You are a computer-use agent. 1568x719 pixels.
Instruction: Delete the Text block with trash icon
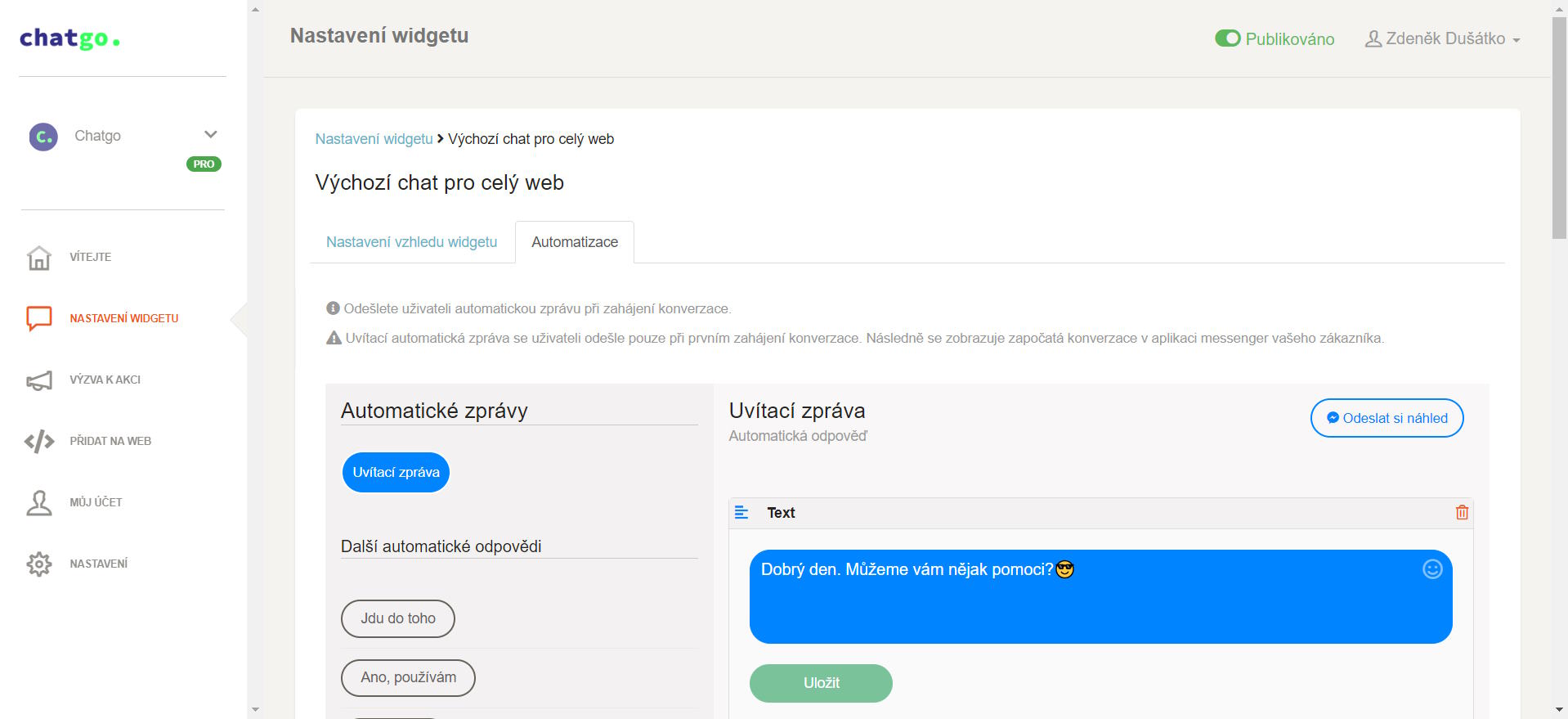click(x=1462, y=513)
